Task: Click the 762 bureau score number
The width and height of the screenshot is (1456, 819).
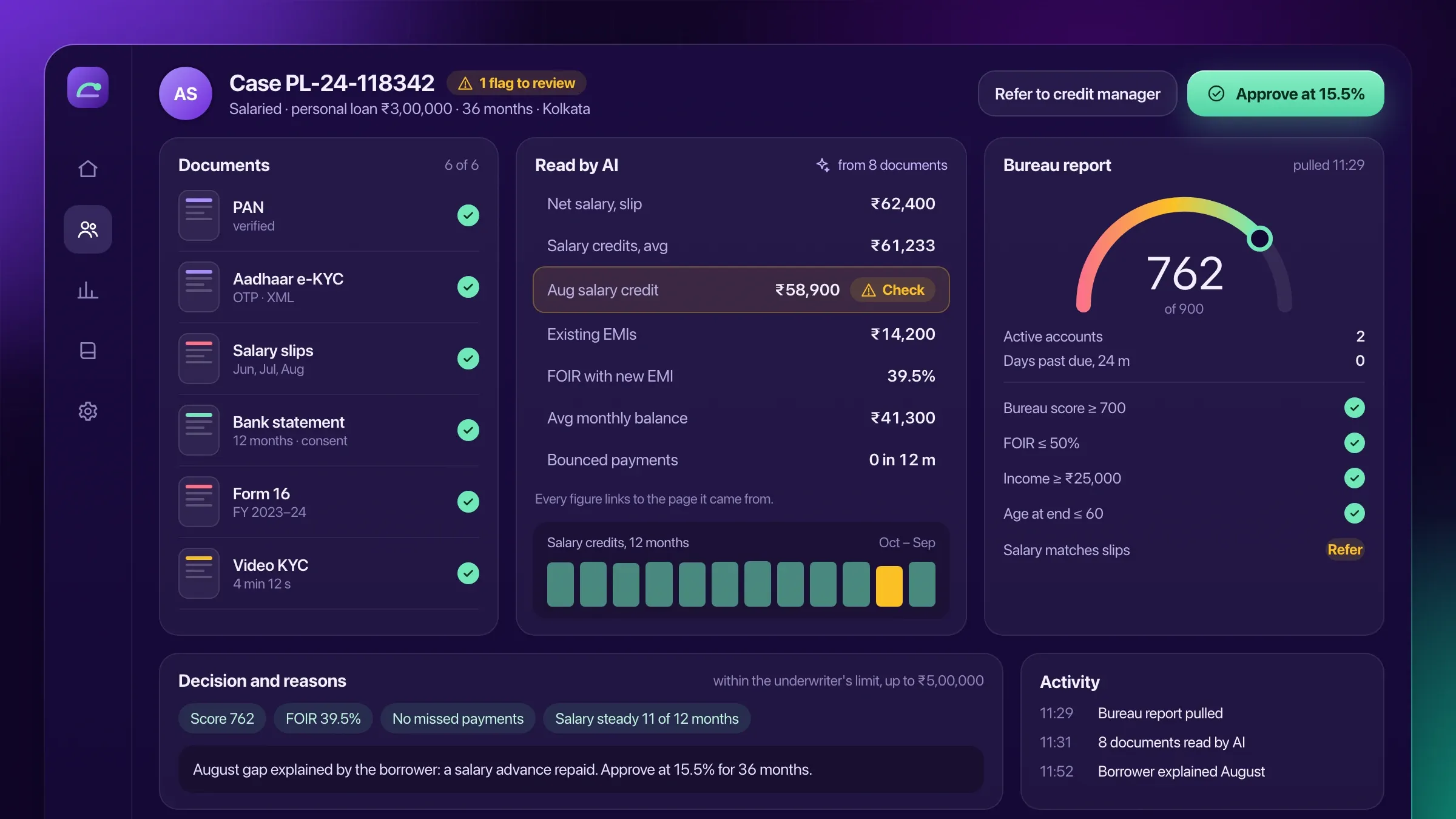Action: (1184, 274)
